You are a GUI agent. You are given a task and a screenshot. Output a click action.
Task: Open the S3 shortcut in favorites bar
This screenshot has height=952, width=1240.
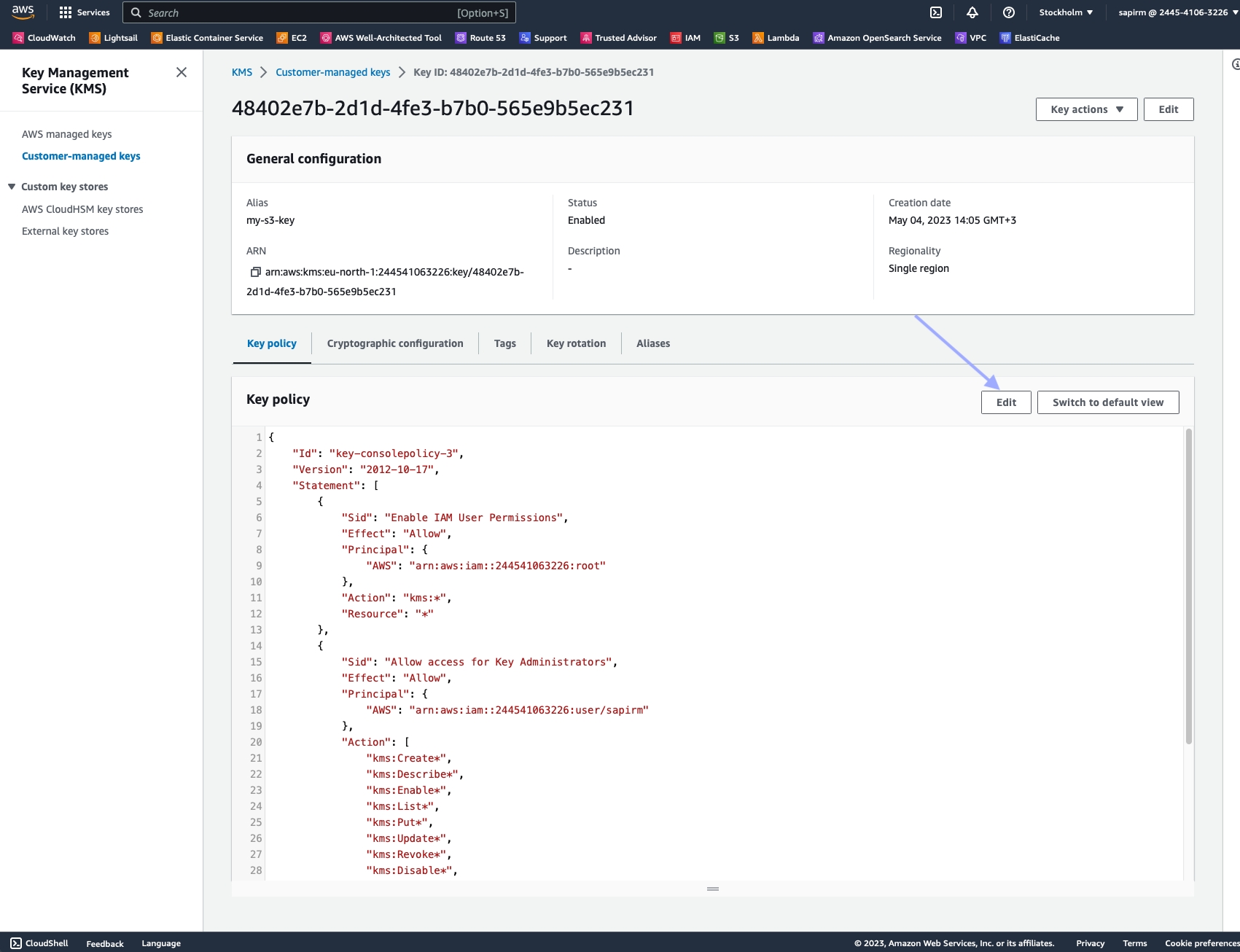coord(727,38)
